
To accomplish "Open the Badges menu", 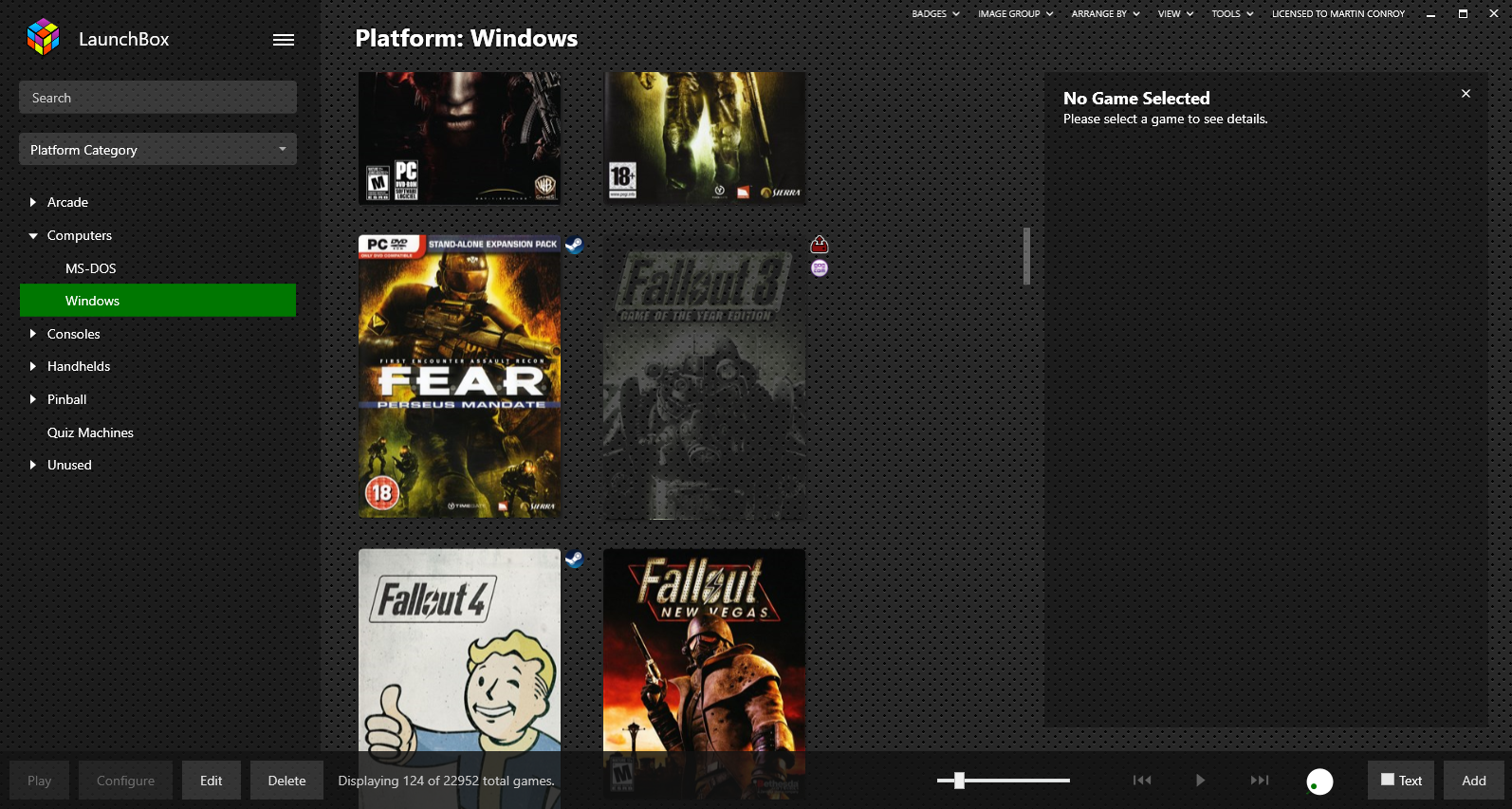I will pyautogui.click(x=935, y=14).
